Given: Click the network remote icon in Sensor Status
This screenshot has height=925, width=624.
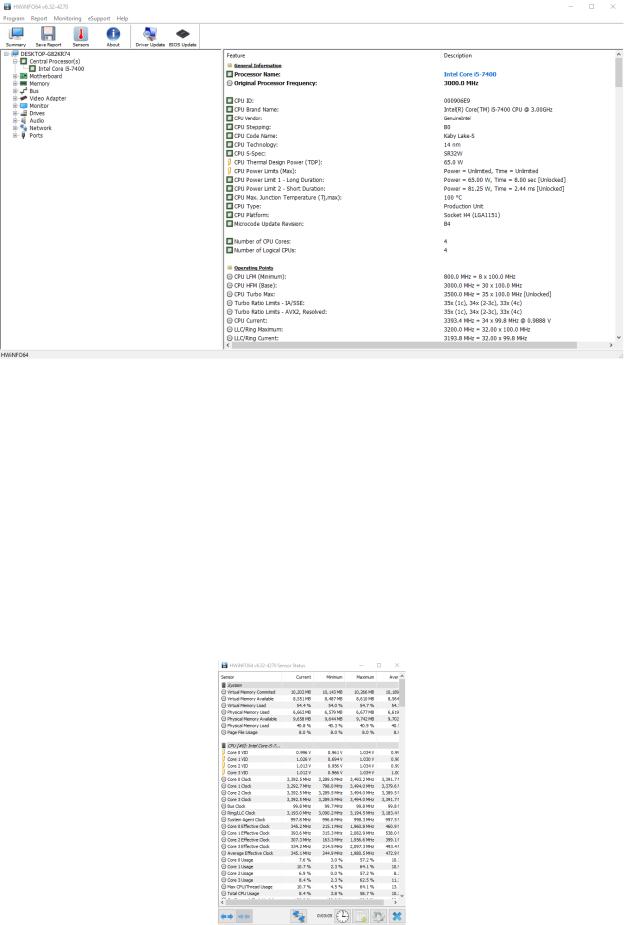Looking at the screenshot, I should (298, 916).
